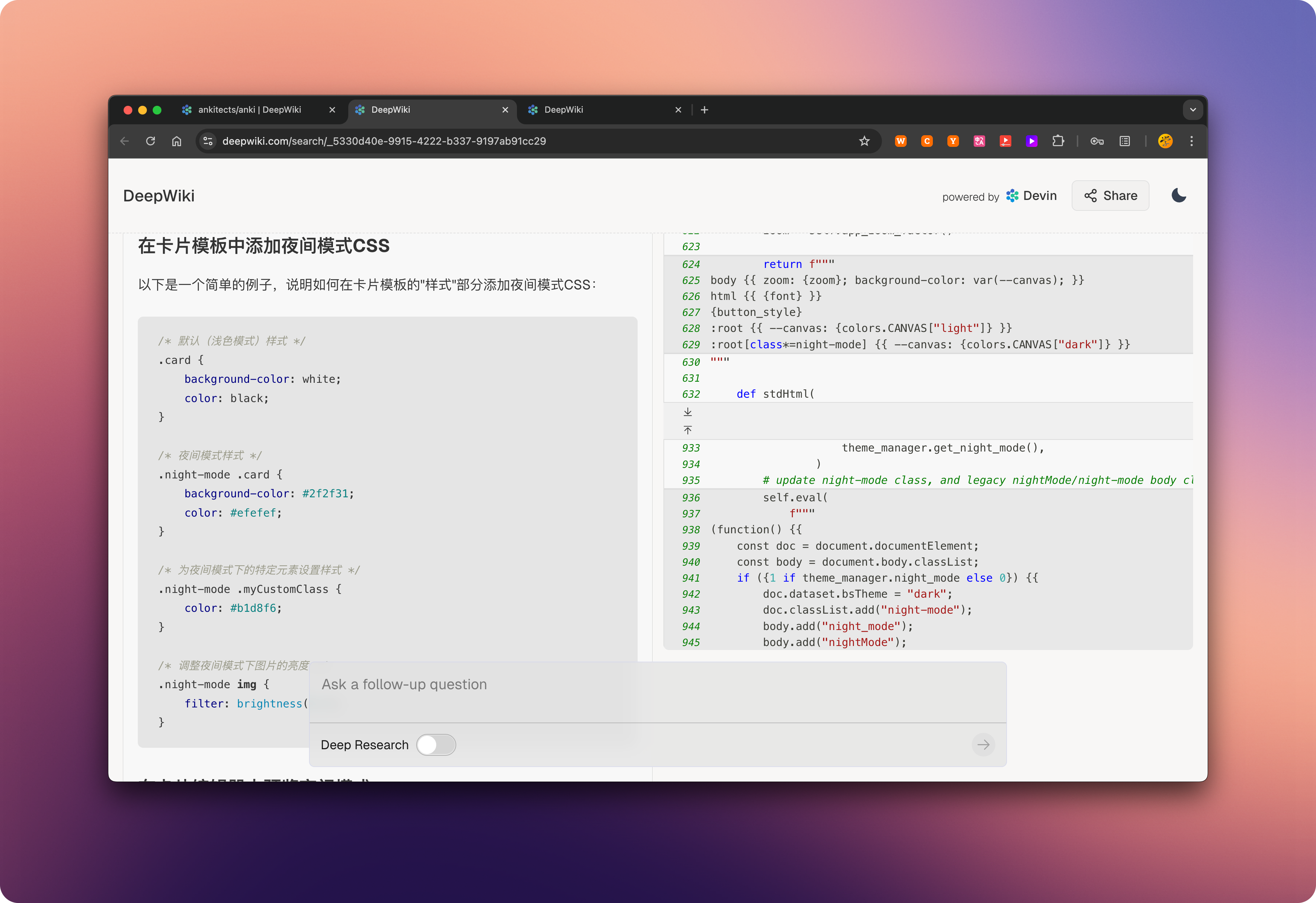The image size is (1316, 903).
Task: Click the #2f2f31 color value
Action: click(325, 493)
